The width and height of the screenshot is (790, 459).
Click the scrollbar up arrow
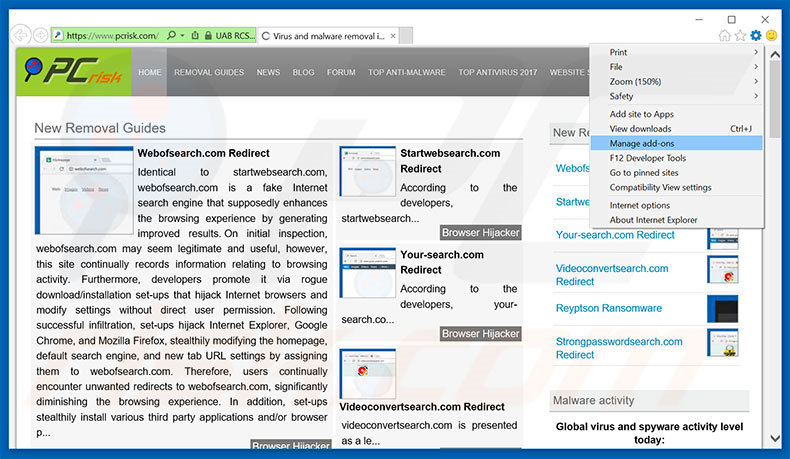(x=775, y=54)
